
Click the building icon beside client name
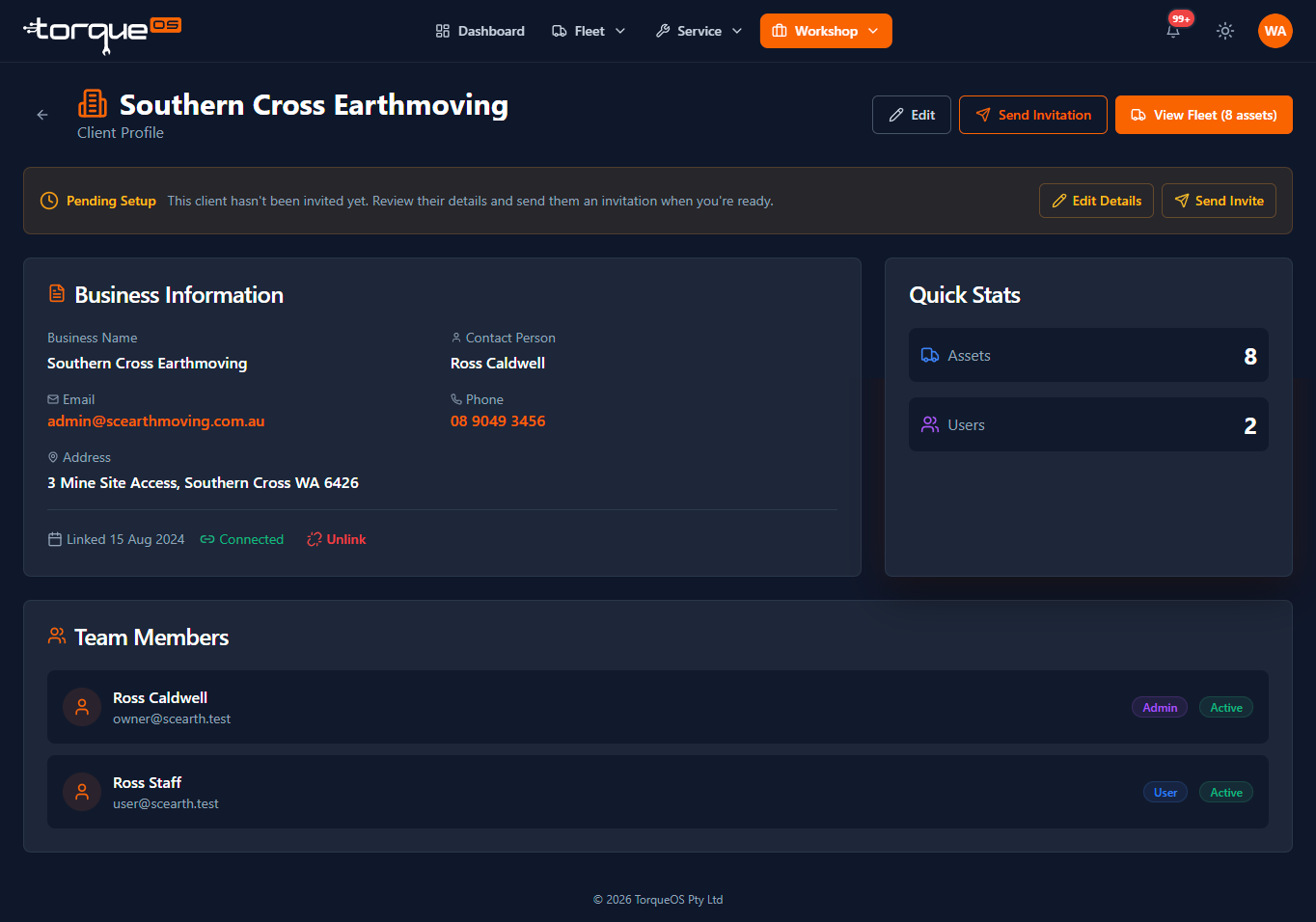click(93, 103)
